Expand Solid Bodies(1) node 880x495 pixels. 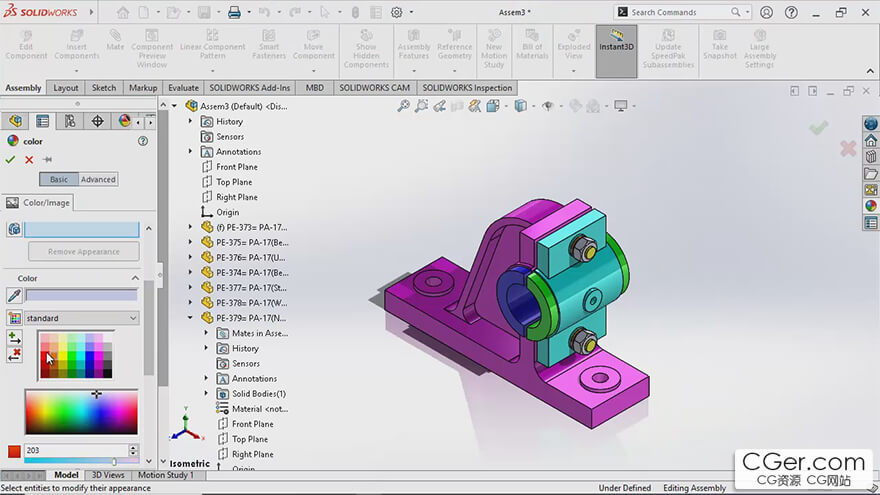pyautogui.click(x=206, y=393)
